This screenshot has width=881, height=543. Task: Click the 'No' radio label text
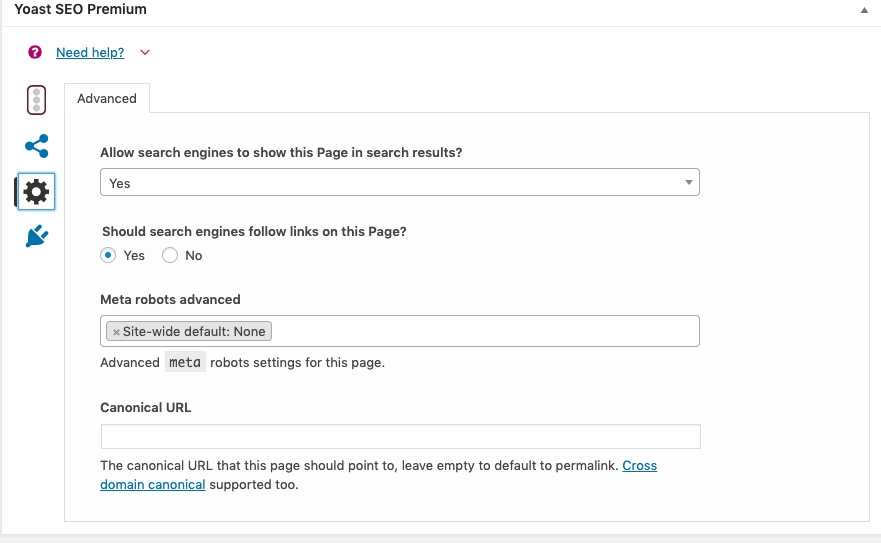tap(194, 255)
